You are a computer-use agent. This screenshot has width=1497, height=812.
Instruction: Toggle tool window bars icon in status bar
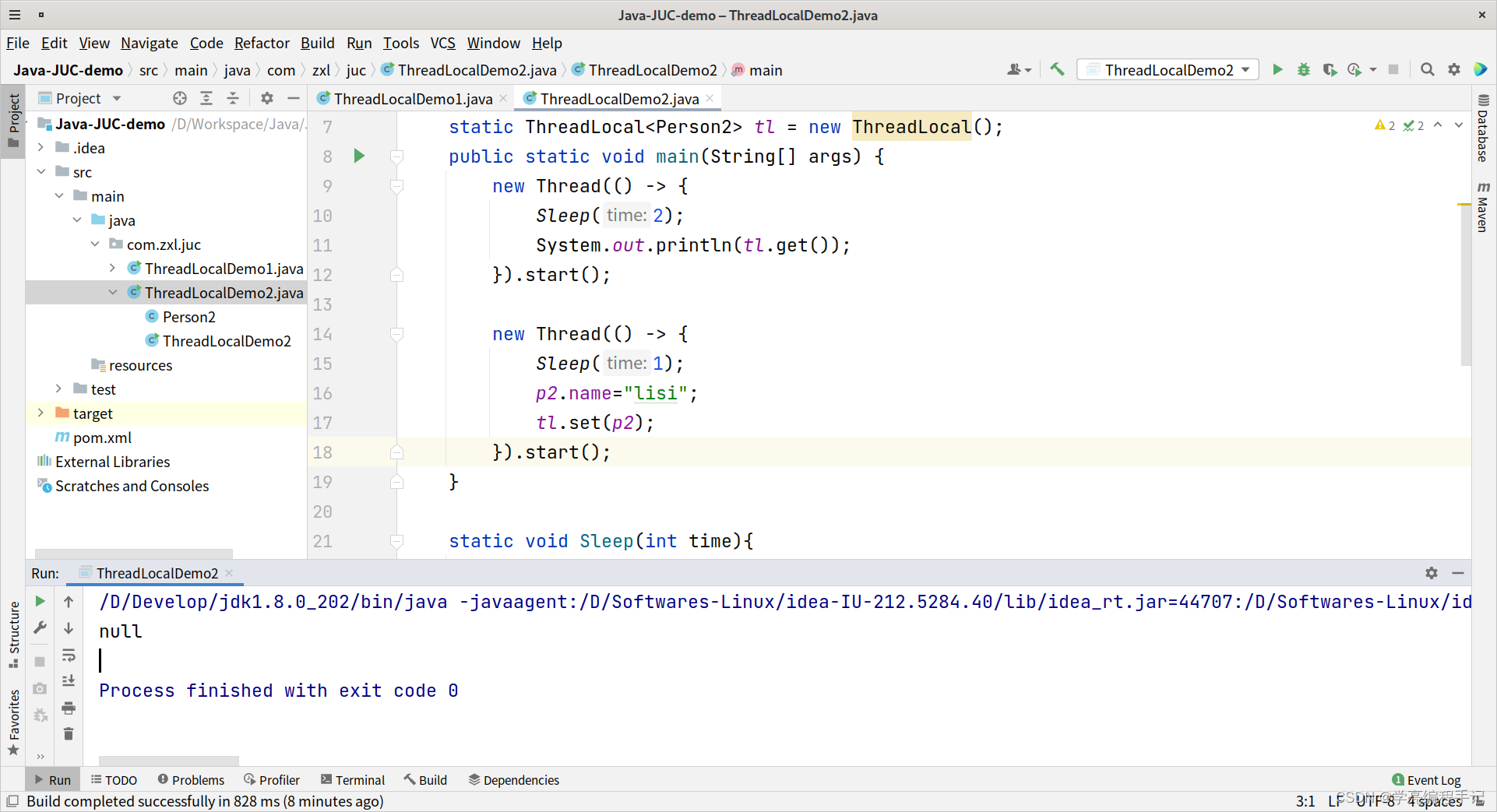tap(12, 801)
